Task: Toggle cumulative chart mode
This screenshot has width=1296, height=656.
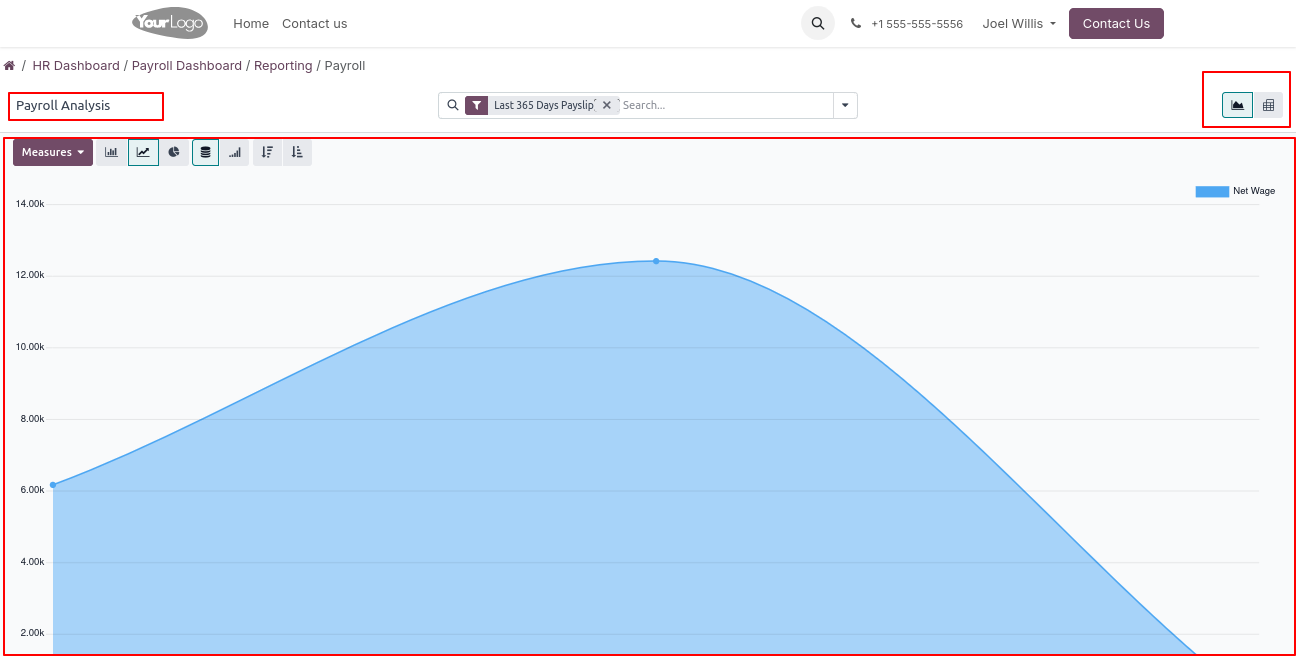Action: (x=235, y=152)
